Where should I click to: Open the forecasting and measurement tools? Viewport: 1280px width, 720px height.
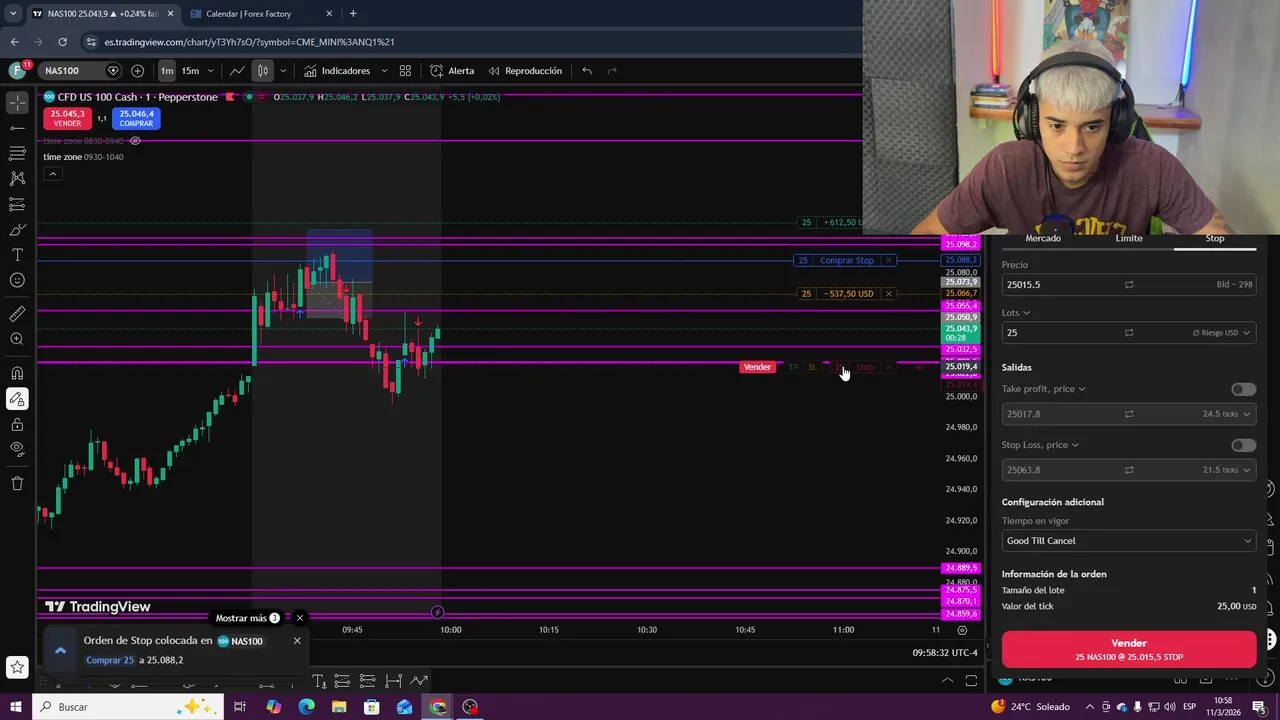click(17, 204)
